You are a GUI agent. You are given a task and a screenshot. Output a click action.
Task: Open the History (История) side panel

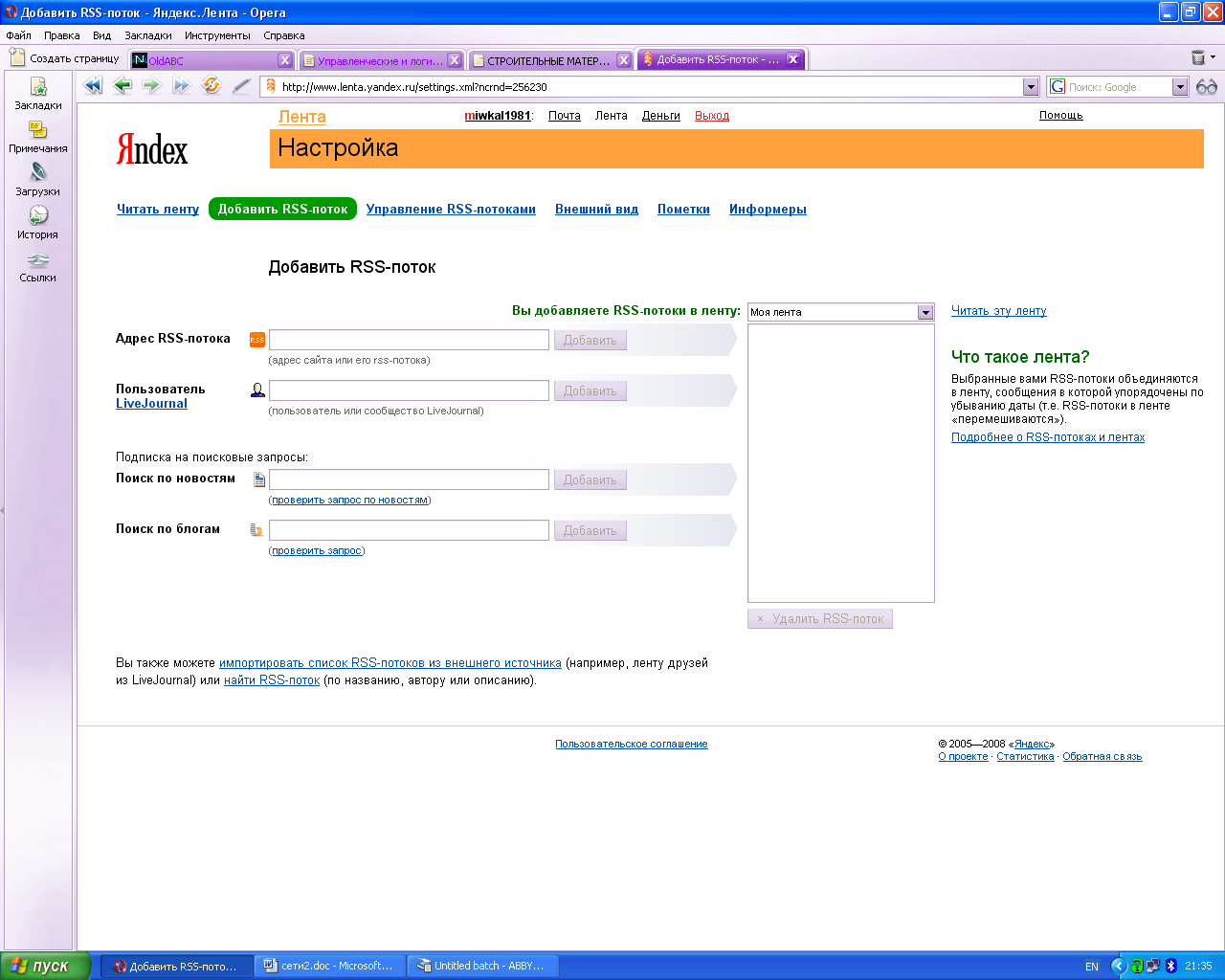click(38, 223)
